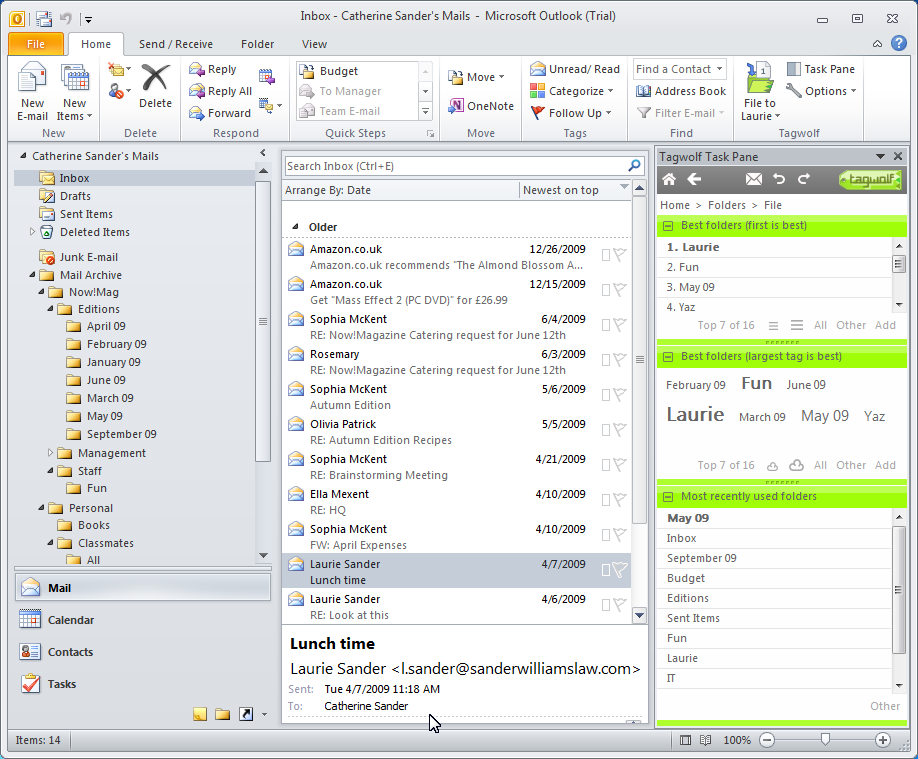Switch to the Folder tab
Viewport: 918px width, 759px height.
(x=257, y=44)
